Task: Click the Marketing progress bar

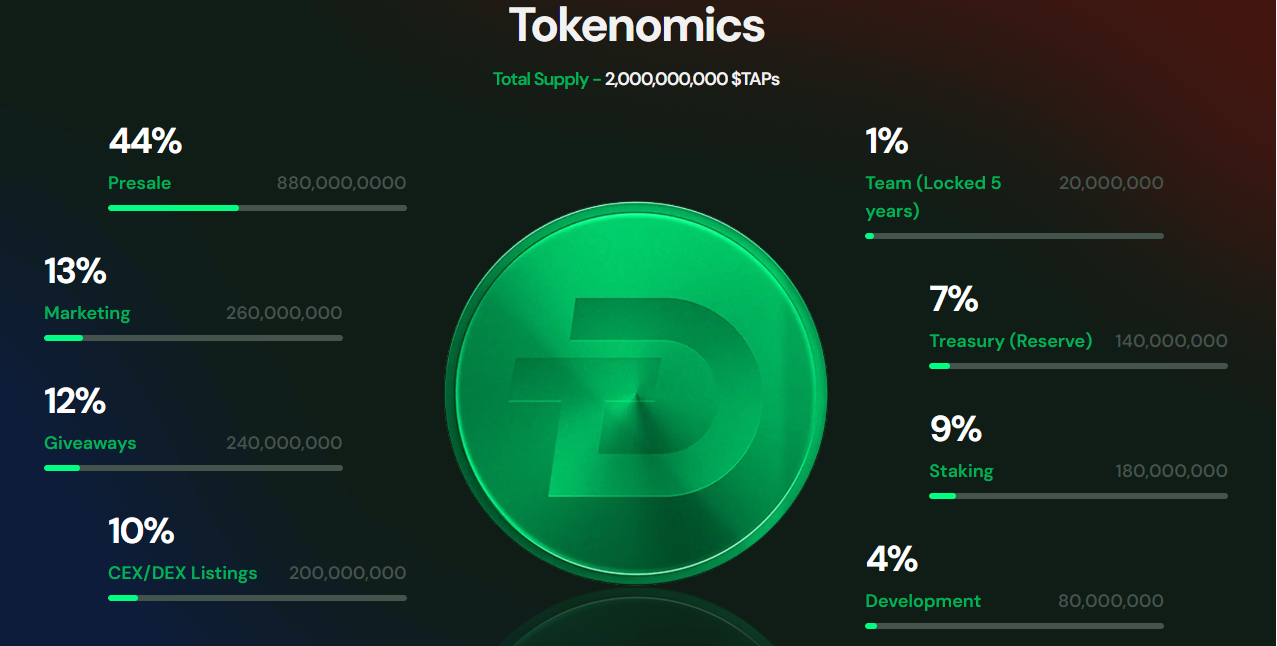Action: (193, 338)
